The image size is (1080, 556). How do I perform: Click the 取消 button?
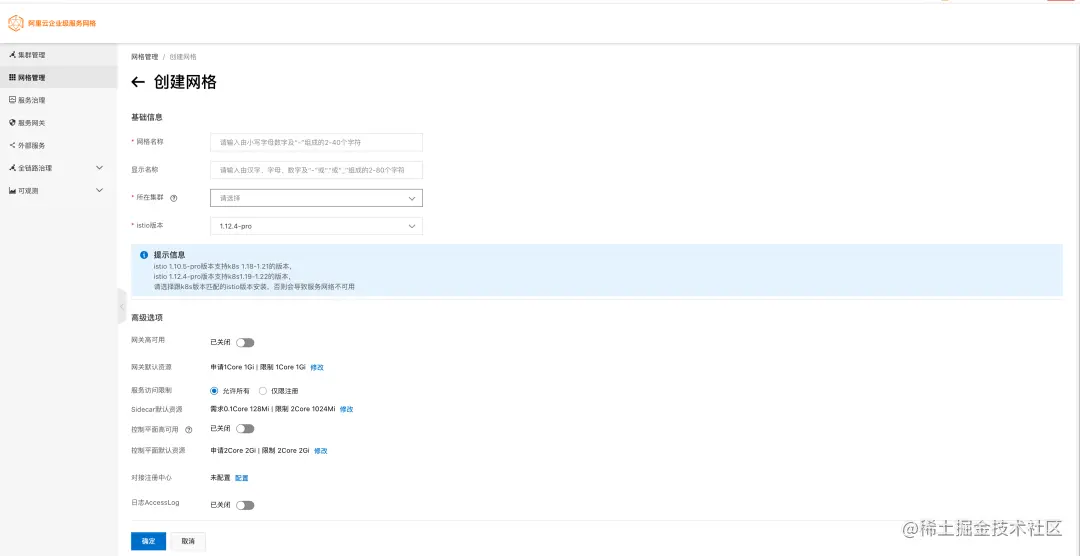pos(188,541)
